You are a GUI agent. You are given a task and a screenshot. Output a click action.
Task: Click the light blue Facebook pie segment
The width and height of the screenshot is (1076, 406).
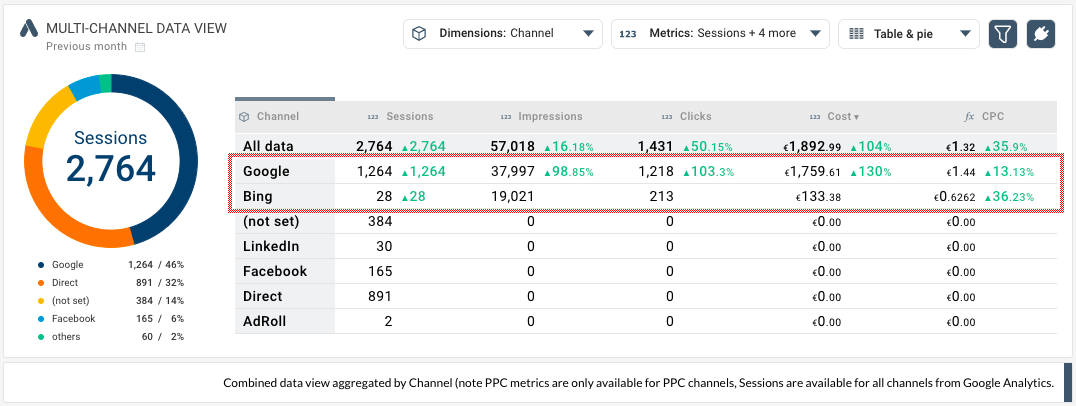(x=86, y=88)
